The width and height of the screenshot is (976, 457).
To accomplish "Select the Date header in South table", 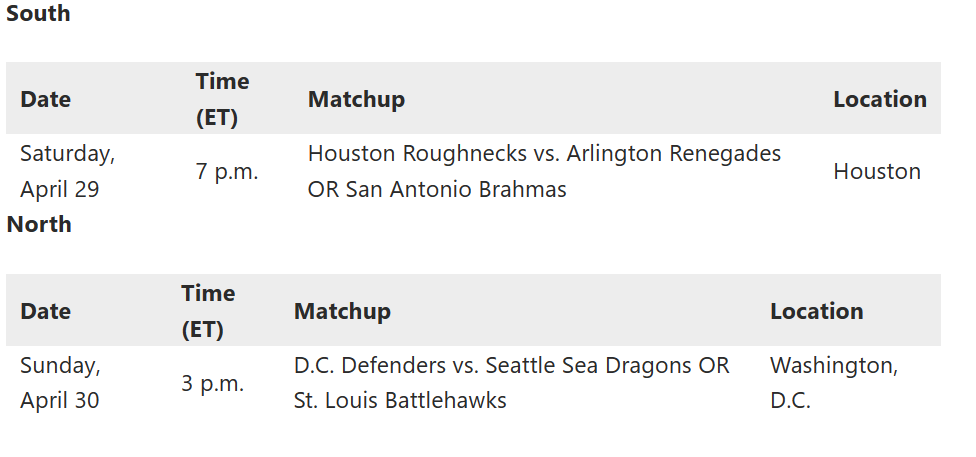I will coord(46,99).
